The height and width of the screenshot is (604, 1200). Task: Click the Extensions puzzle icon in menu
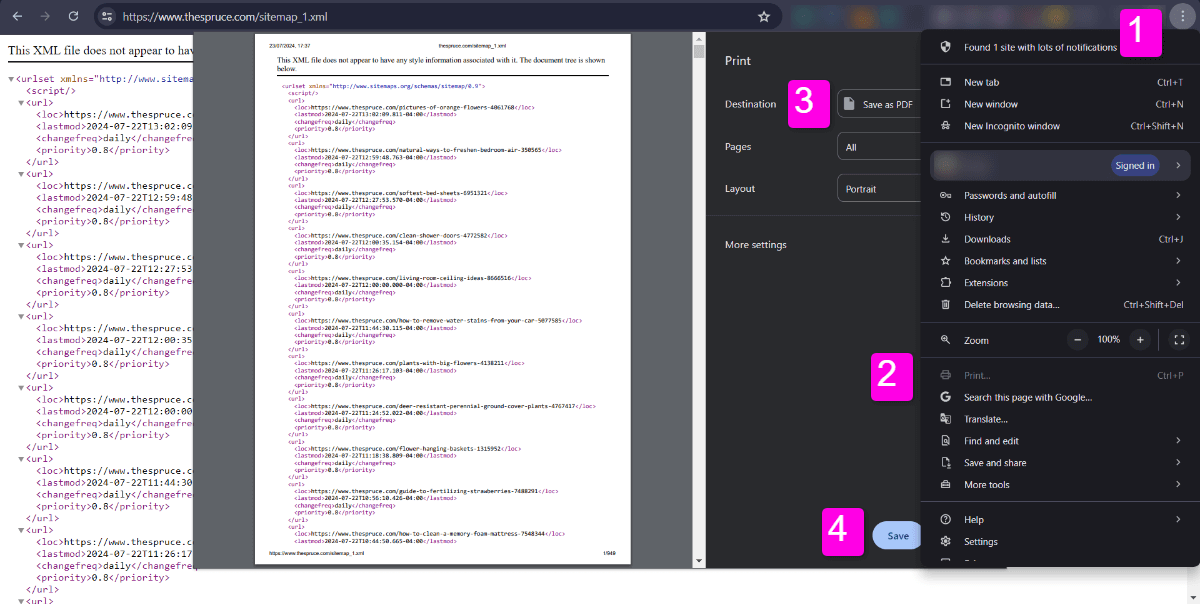tap(945, 283)
